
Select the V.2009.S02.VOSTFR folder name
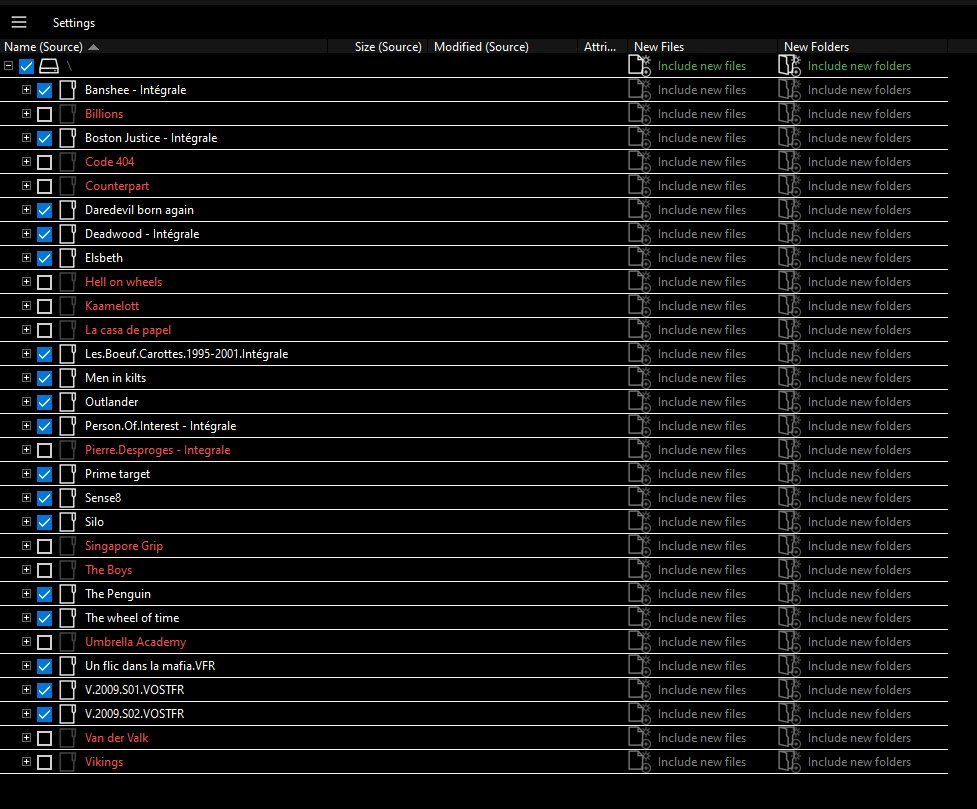[135, 714]
